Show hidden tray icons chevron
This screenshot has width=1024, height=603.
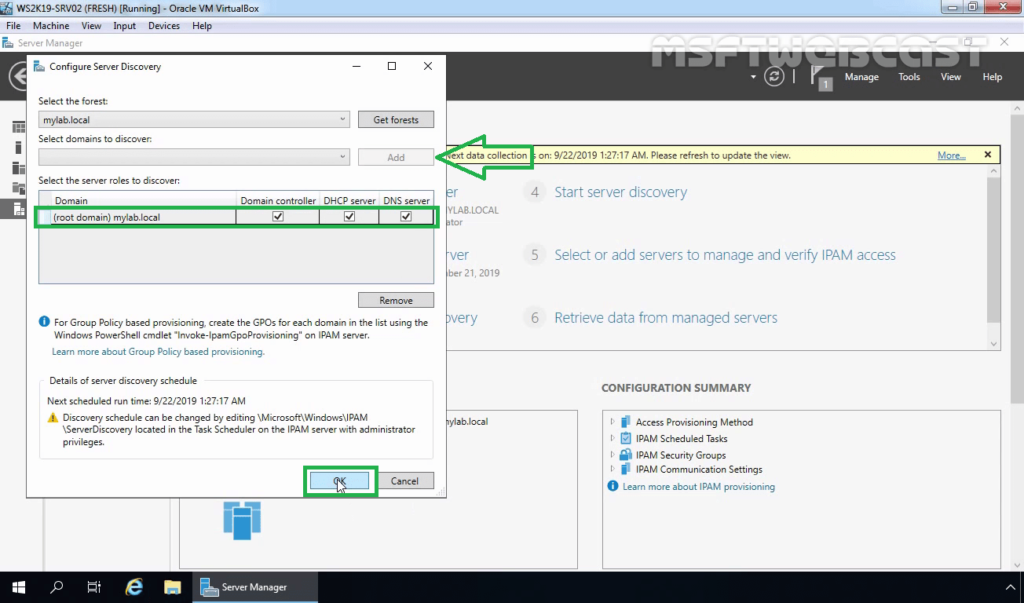click(1010, 587)
